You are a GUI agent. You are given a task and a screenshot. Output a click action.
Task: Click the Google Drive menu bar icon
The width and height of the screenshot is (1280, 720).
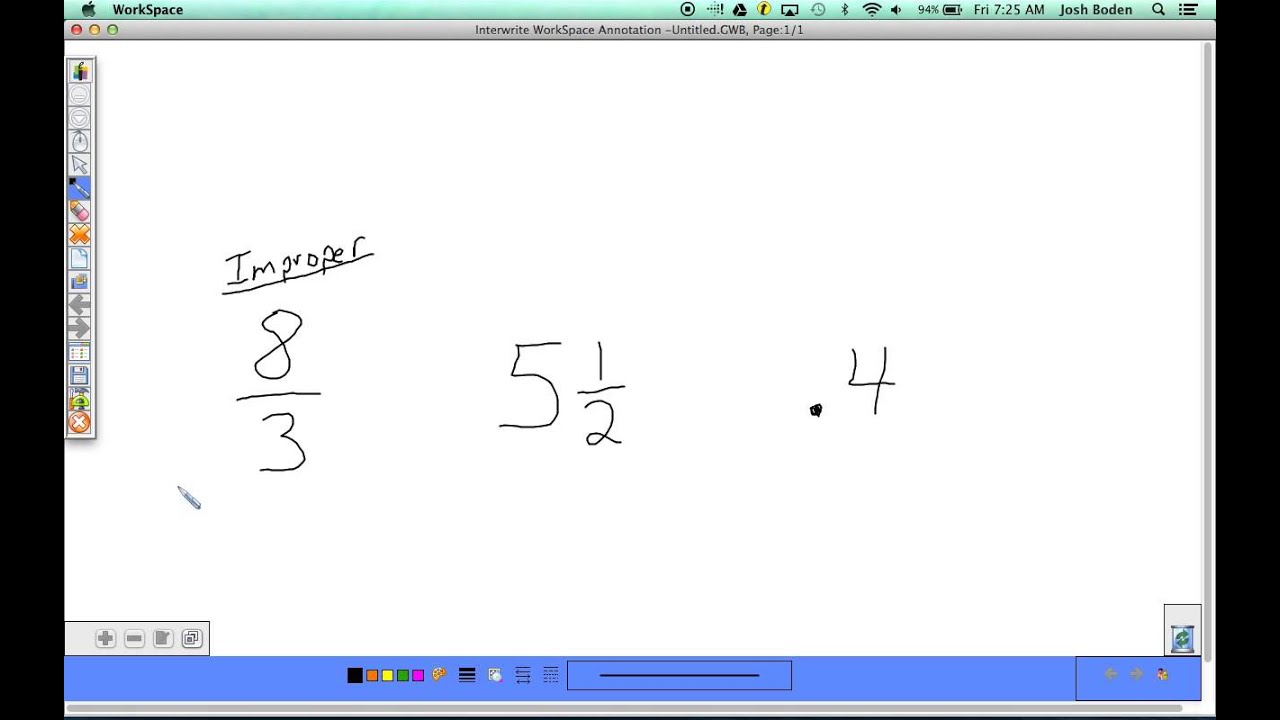(740, 10)
